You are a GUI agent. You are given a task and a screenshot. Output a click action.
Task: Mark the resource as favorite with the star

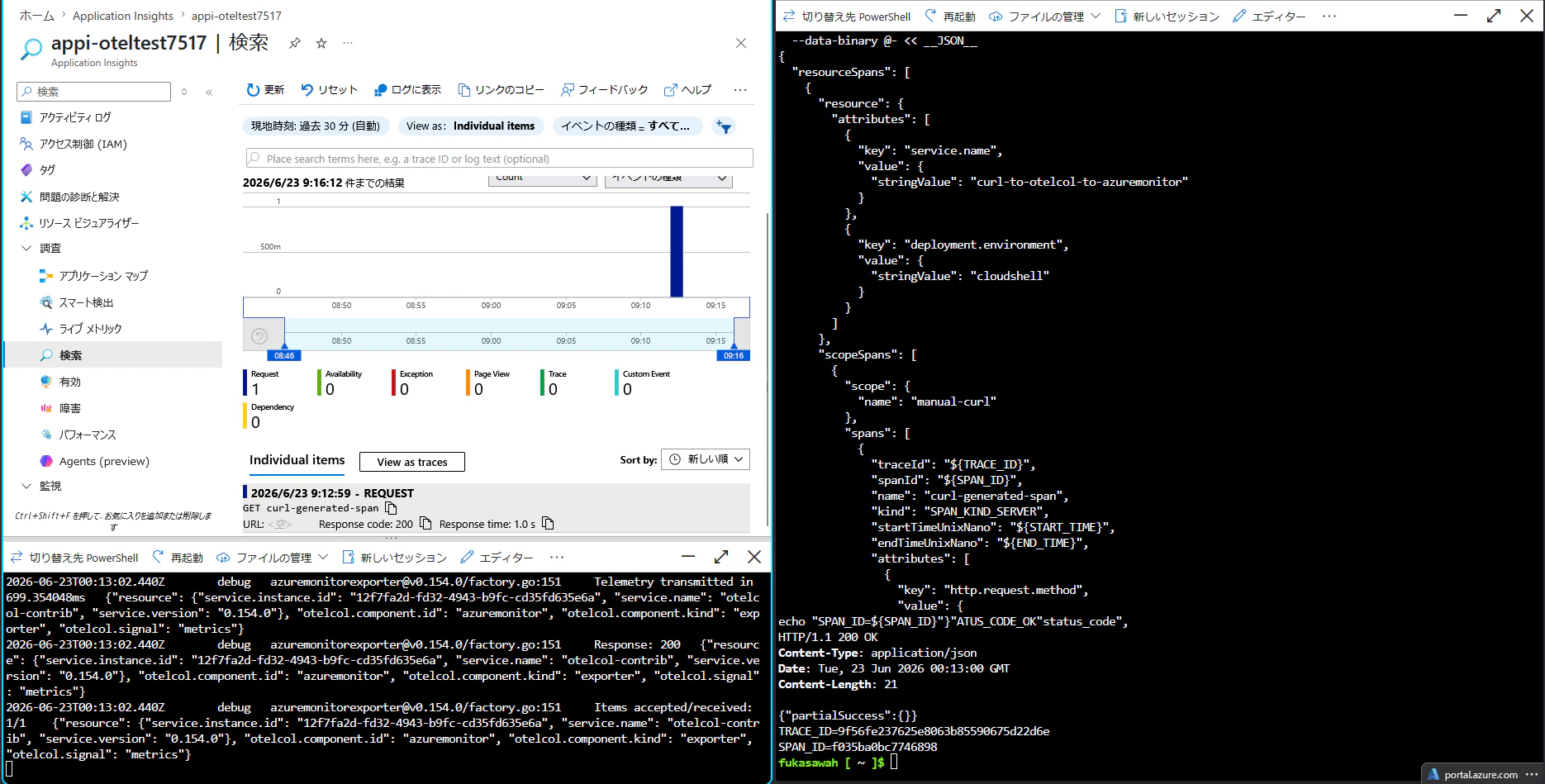coord(321,44)
